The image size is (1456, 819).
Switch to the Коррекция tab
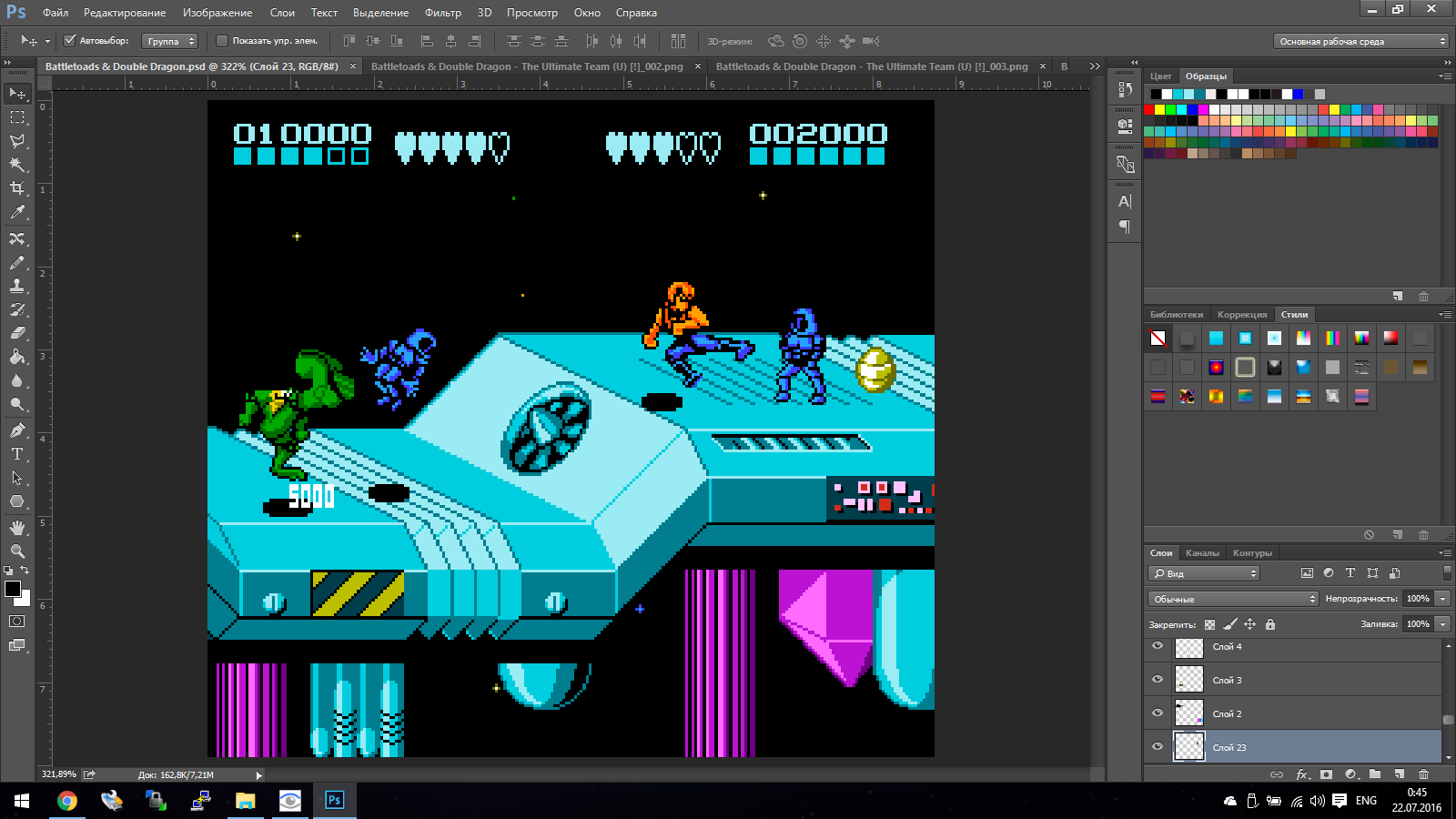pos(1242,315)
